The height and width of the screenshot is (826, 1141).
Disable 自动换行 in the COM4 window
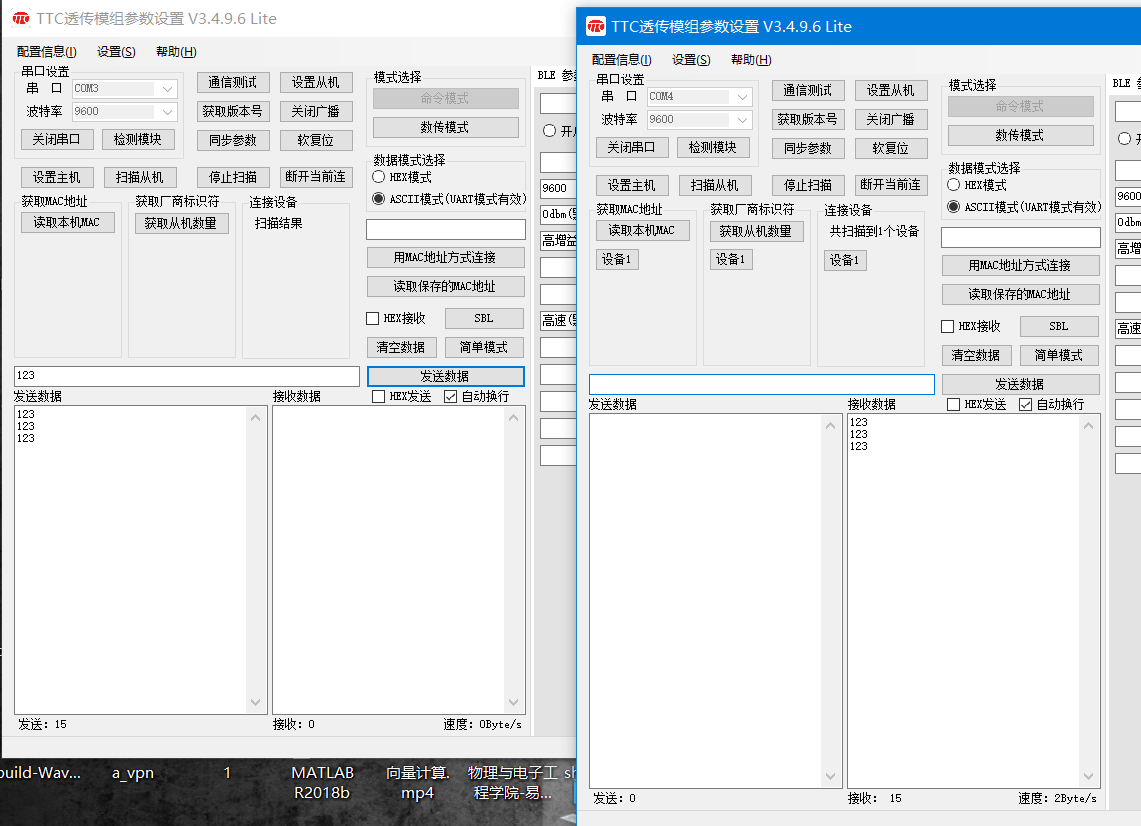pos(1024,404)
